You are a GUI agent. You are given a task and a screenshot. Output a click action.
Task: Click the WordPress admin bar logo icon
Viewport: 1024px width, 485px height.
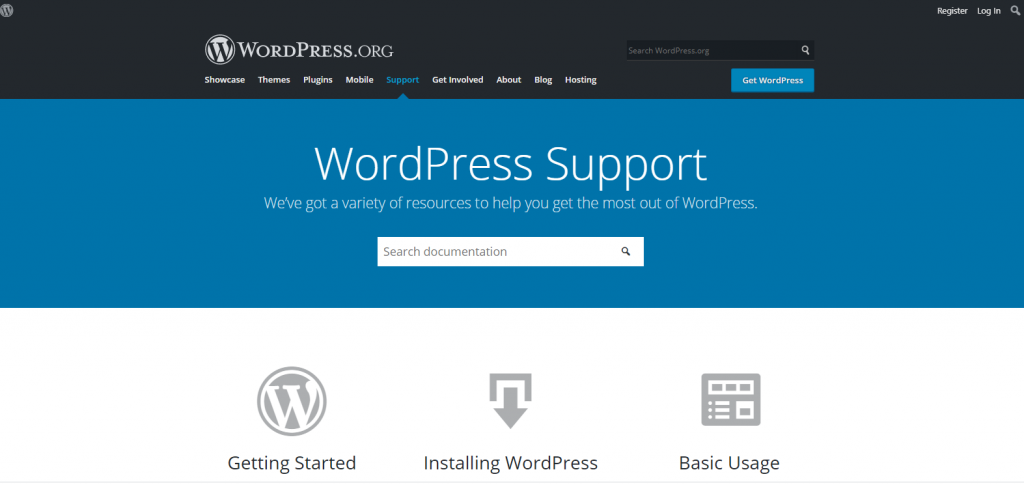click(x=7, y=10)
